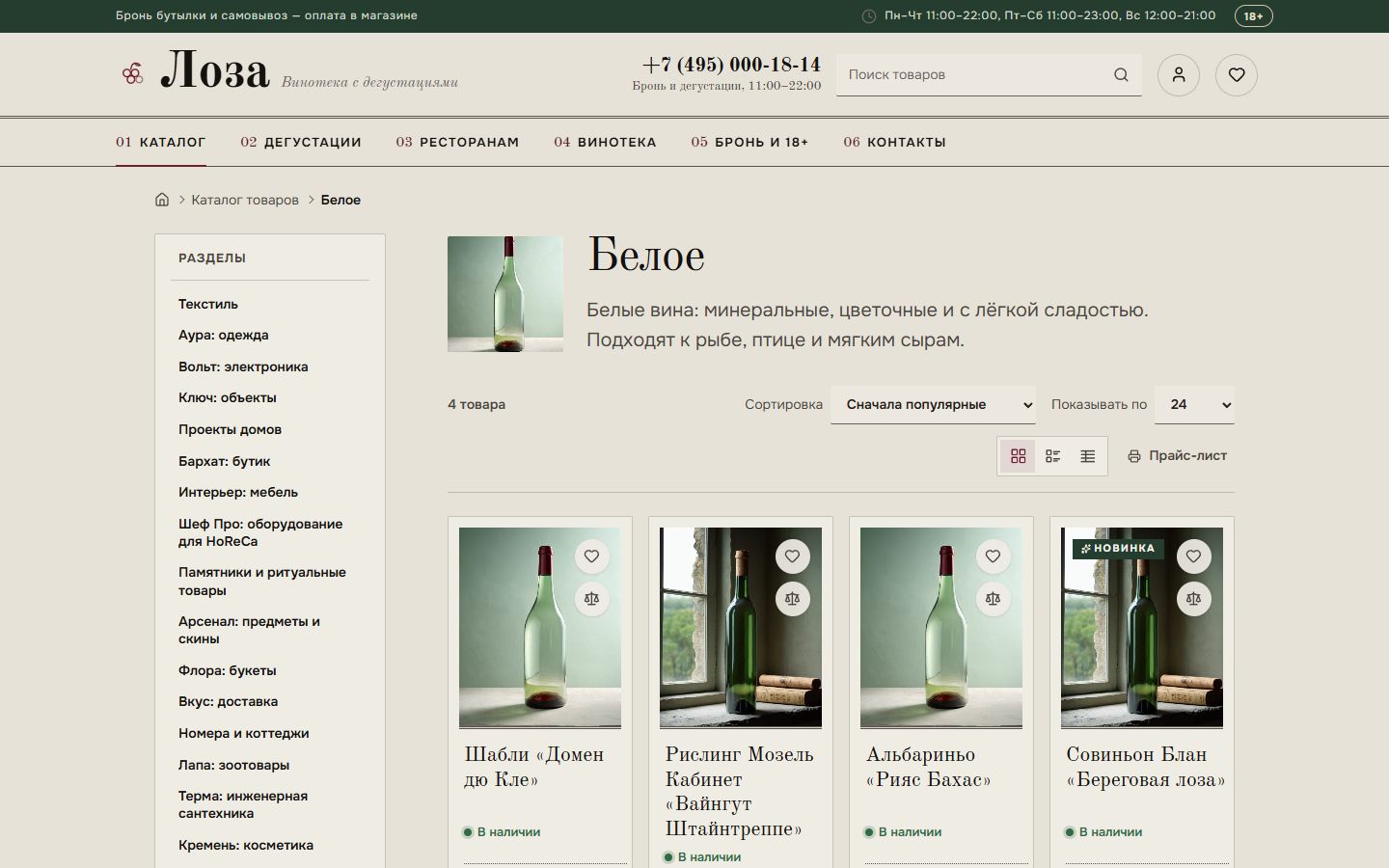Viewport: 1389px width, 868px height.
Task: Add Альбариньо «Рияс Бахас» to favorites
Action: 993,556
